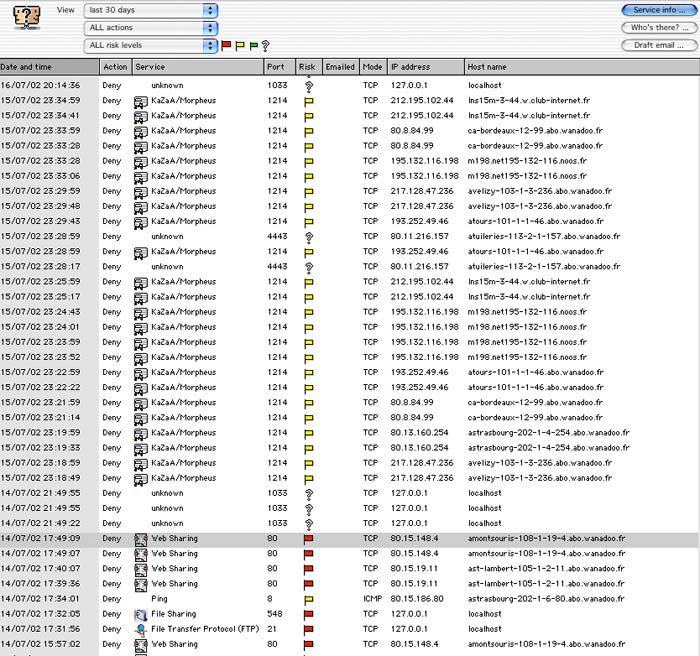Open the 'last 30 days' view dropdown
Viewport: 700px width, 656px height.
[151, 10]
